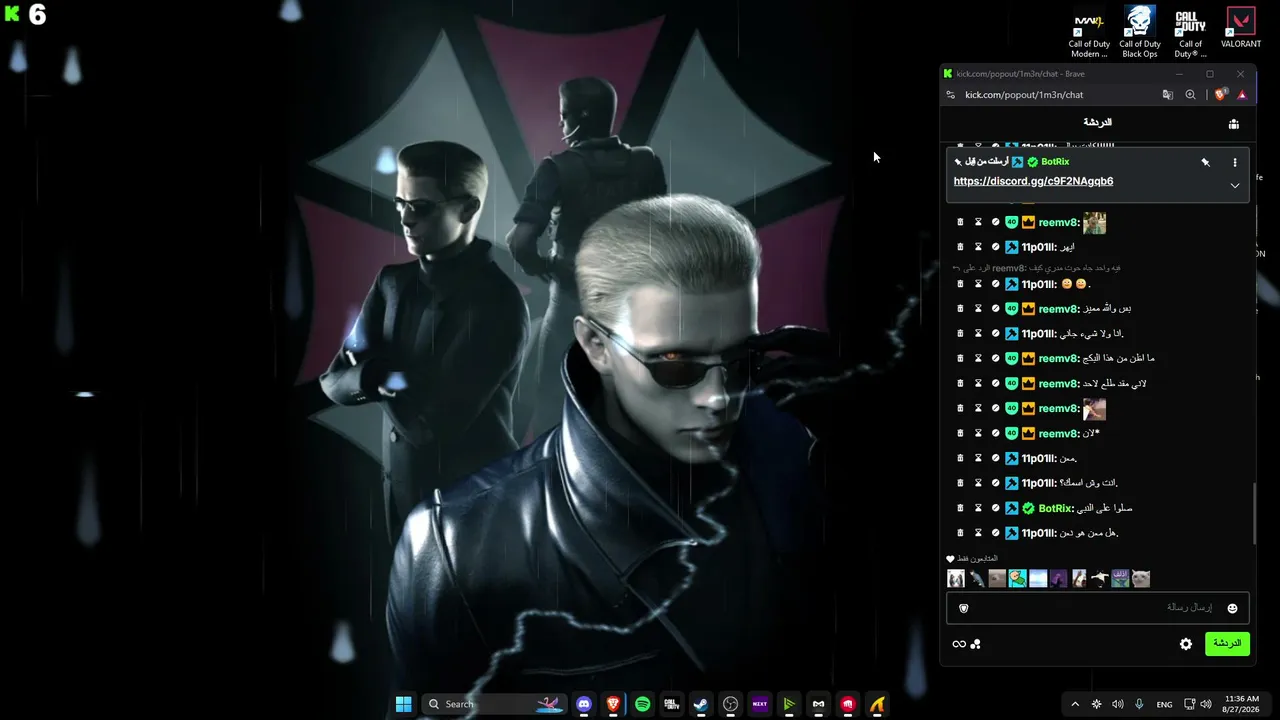
Task: Show hidden tray icons chevron
Action: (1075, 704)
